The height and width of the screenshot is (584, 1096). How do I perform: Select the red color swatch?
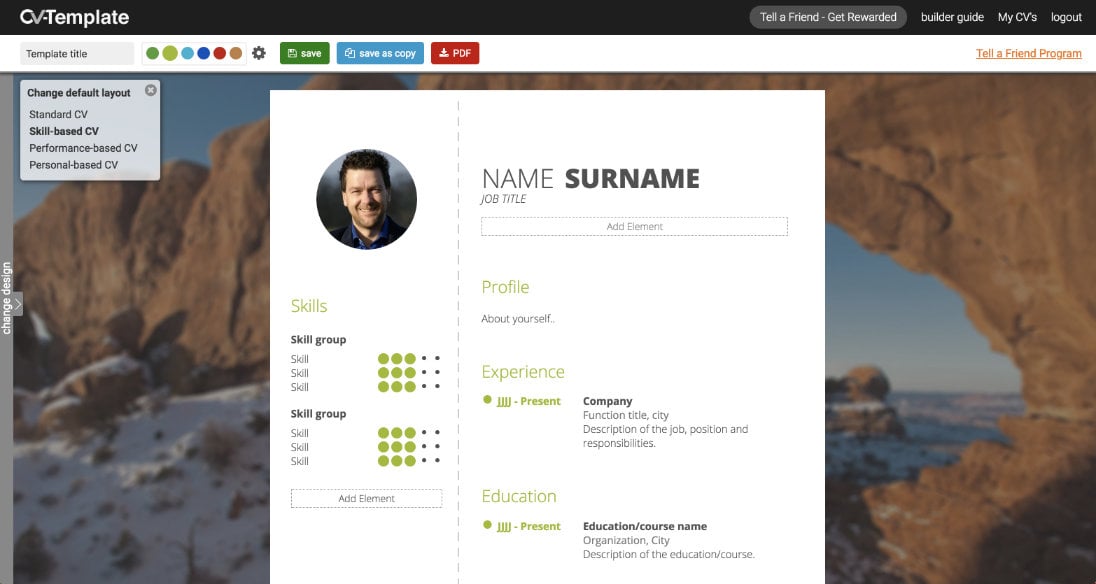(x=219, y=53)
